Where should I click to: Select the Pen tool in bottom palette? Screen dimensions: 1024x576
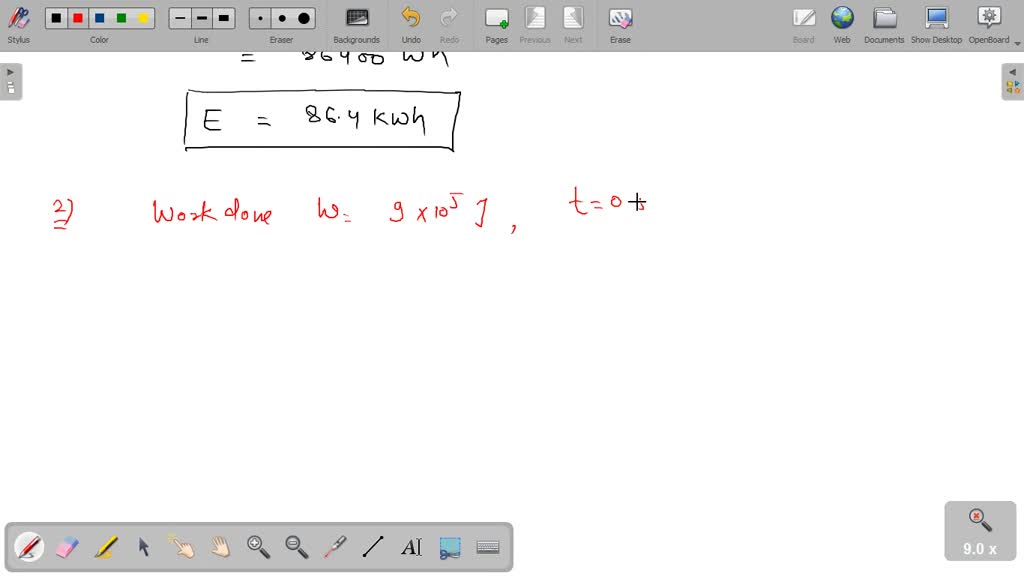tap(29, 547)
